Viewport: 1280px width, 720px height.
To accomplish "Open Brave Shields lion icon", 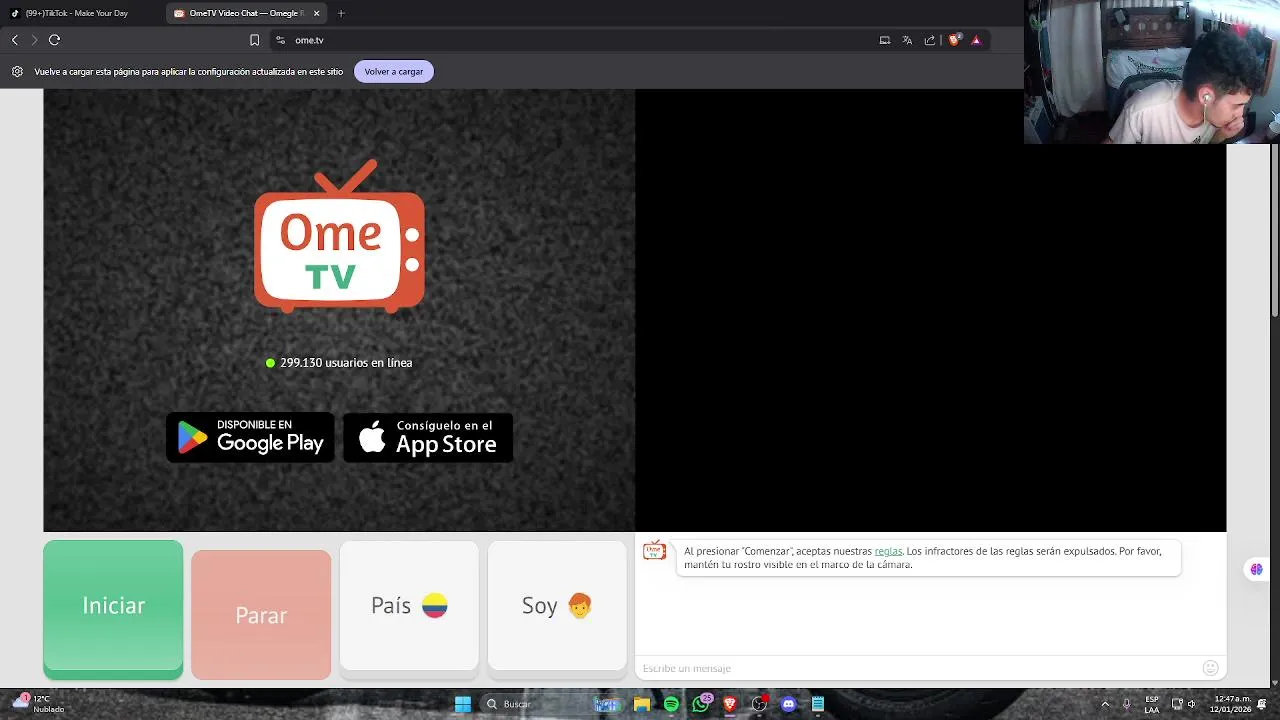I will 954,40.
